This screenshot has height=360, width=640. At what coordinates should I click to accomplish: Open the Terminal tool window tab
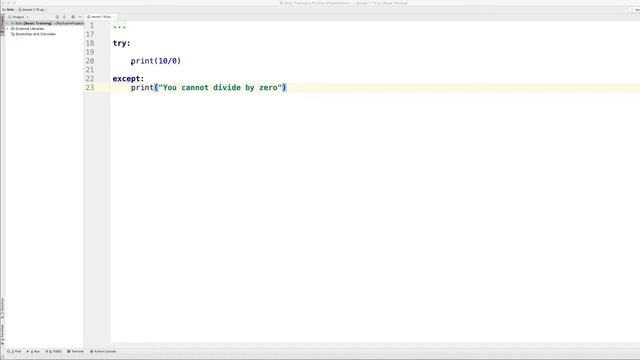click(76, 351)
